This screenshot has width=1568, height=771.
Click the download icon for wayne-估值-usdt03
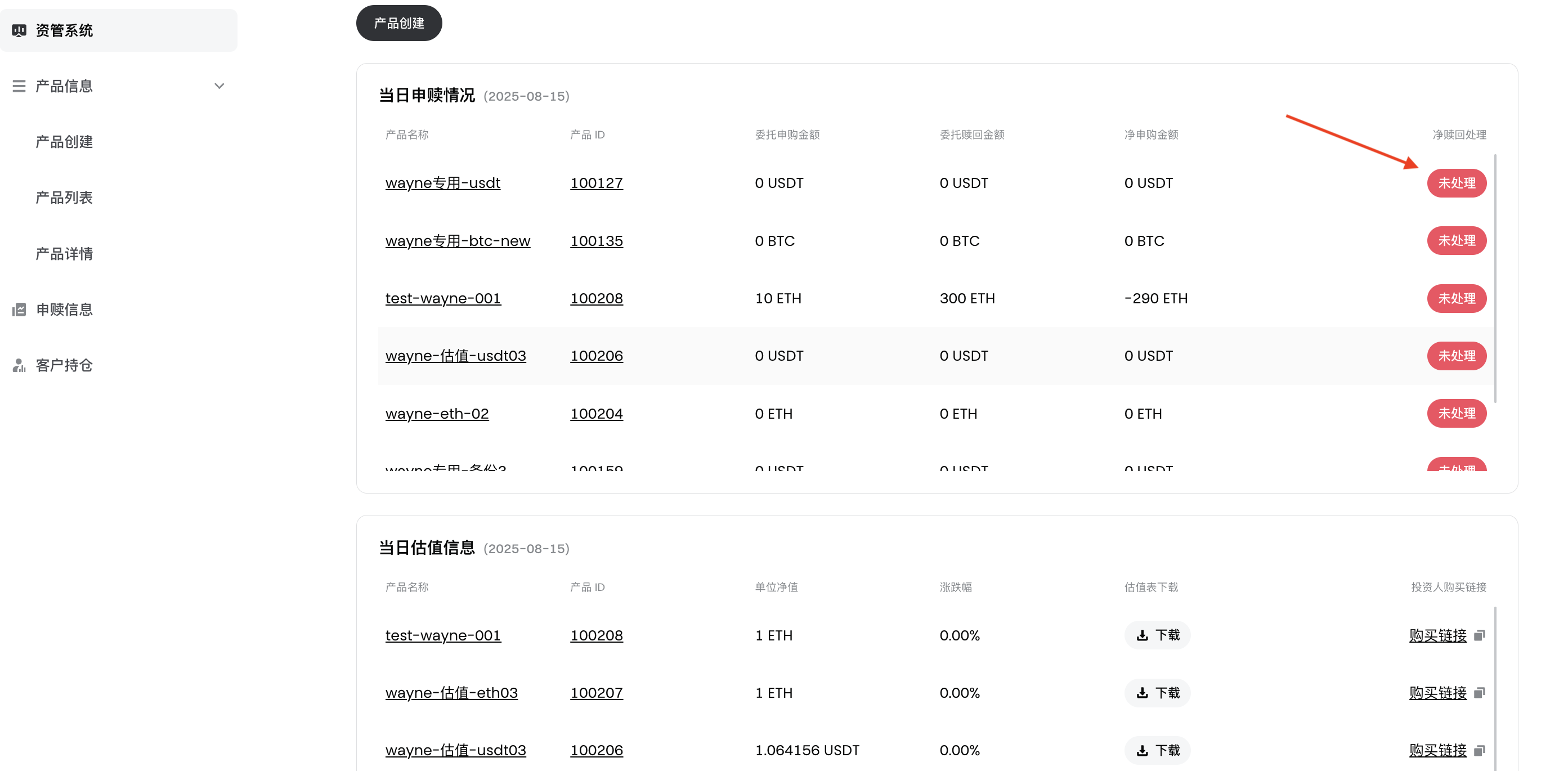(1143, 750)
